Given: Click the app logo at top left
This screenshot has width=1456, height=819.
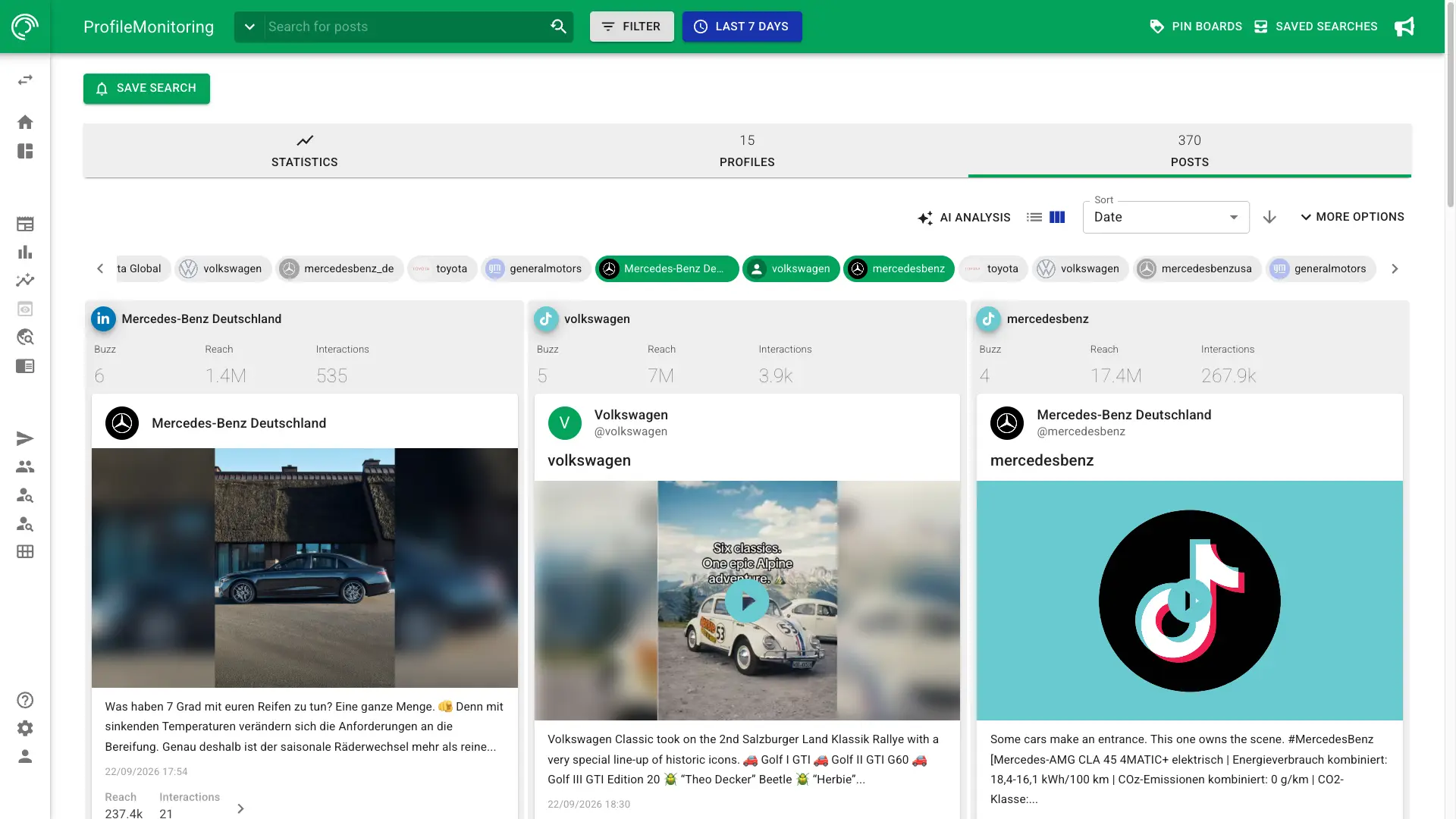Looking at the screenshot, I should [x=25, y=27].
